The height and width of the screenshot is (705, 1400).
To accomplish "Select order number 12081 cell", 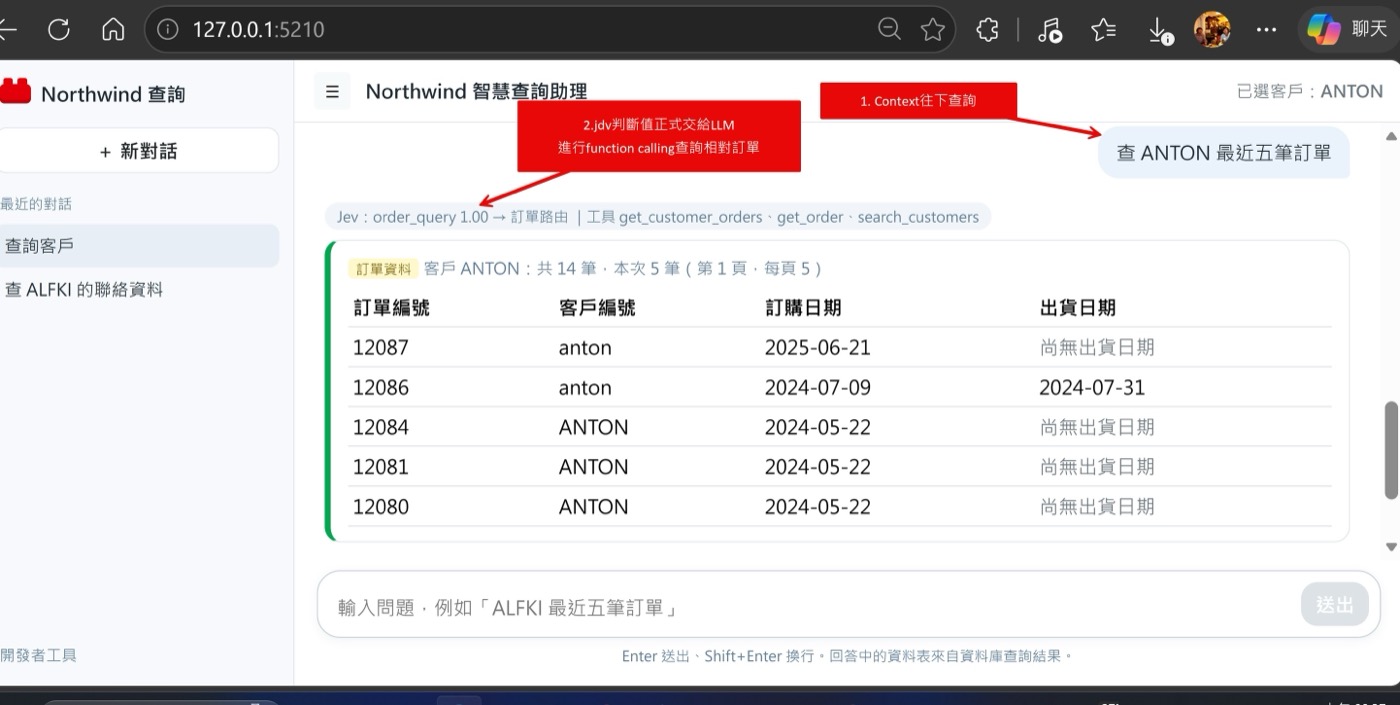I will point(381,467).
